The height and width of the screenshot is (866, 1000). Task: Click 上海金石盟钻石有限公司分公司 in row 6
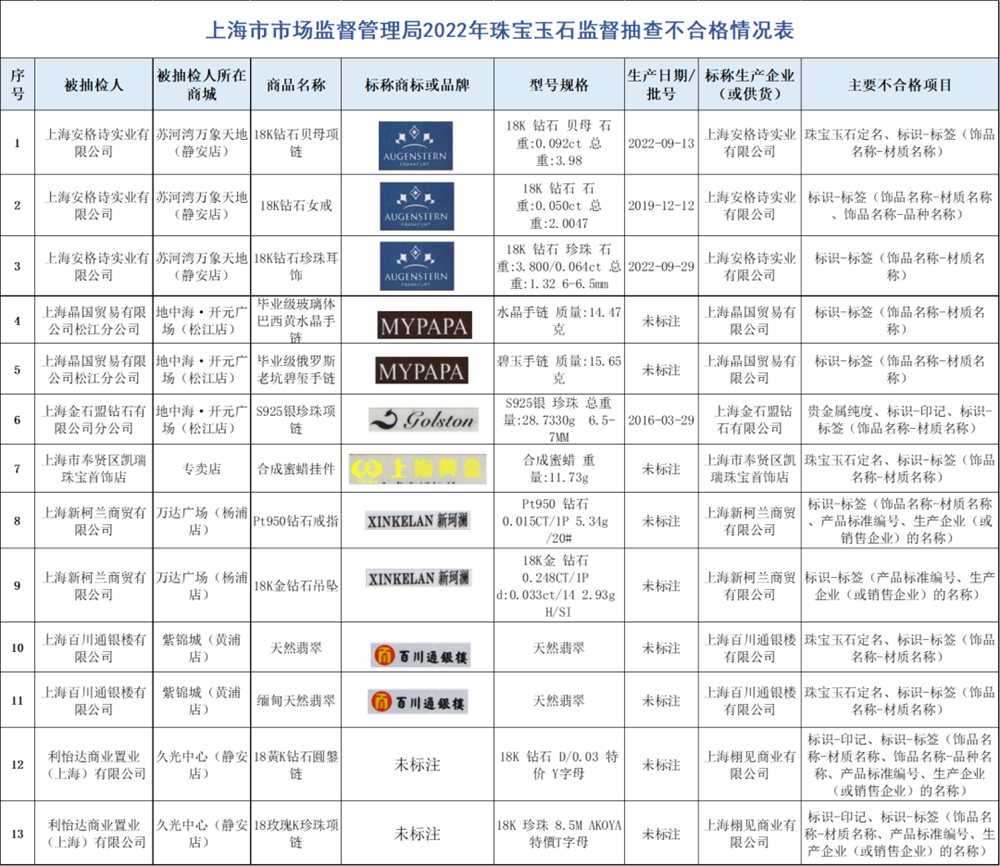pyautogui.click(x=94, y=420)
